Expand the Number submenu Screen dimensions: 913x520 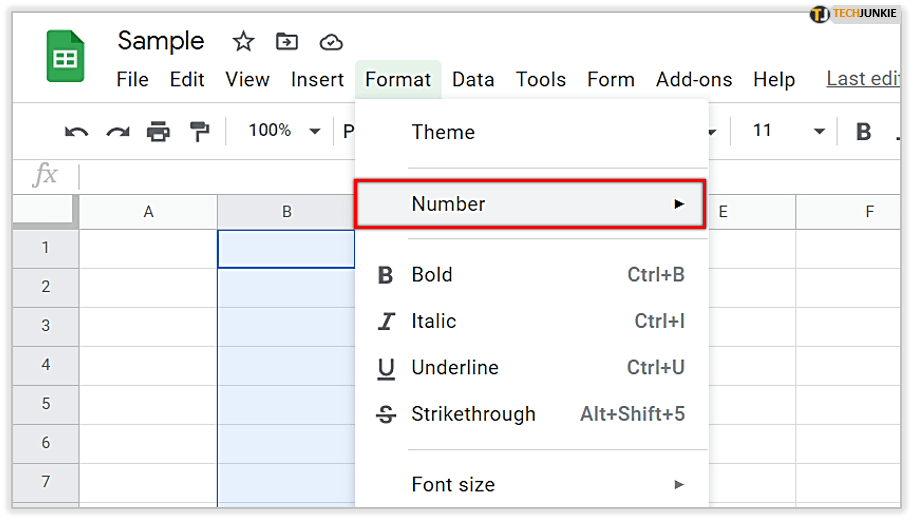(x=532, y=204)
